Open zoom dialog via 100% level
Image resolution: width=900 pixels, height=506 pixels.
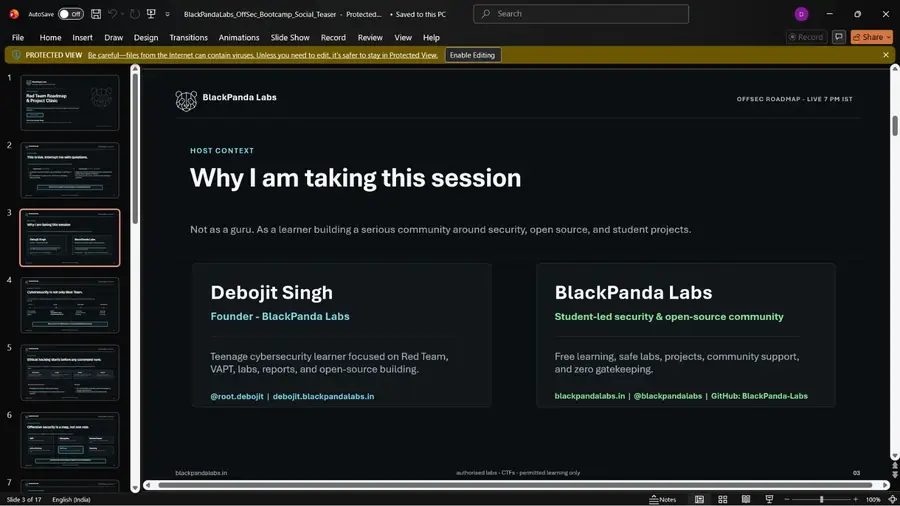872,500
